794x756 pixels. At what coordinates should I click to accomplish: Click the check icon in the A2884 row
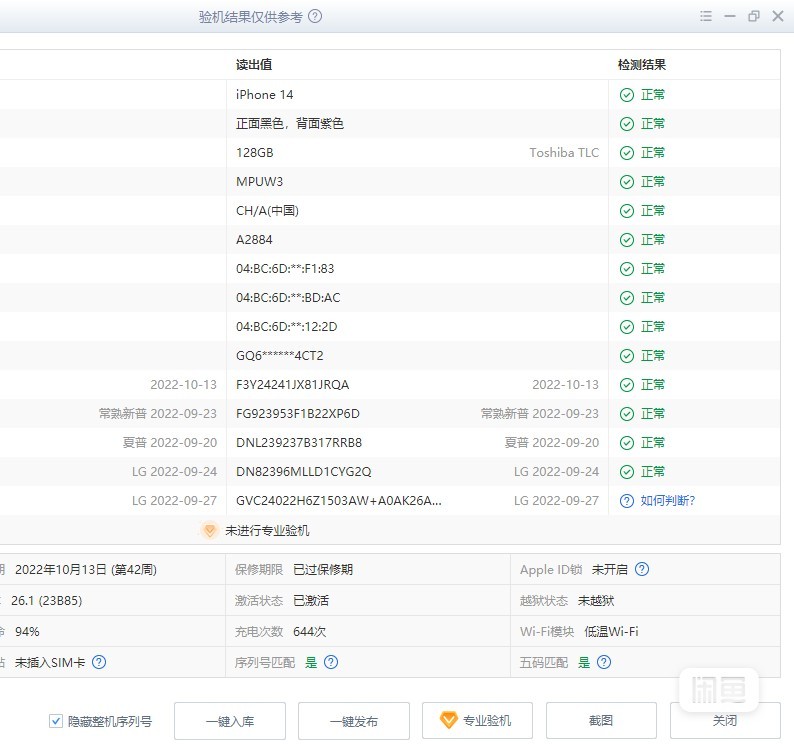pyautogui.click(x=627, y=240)
